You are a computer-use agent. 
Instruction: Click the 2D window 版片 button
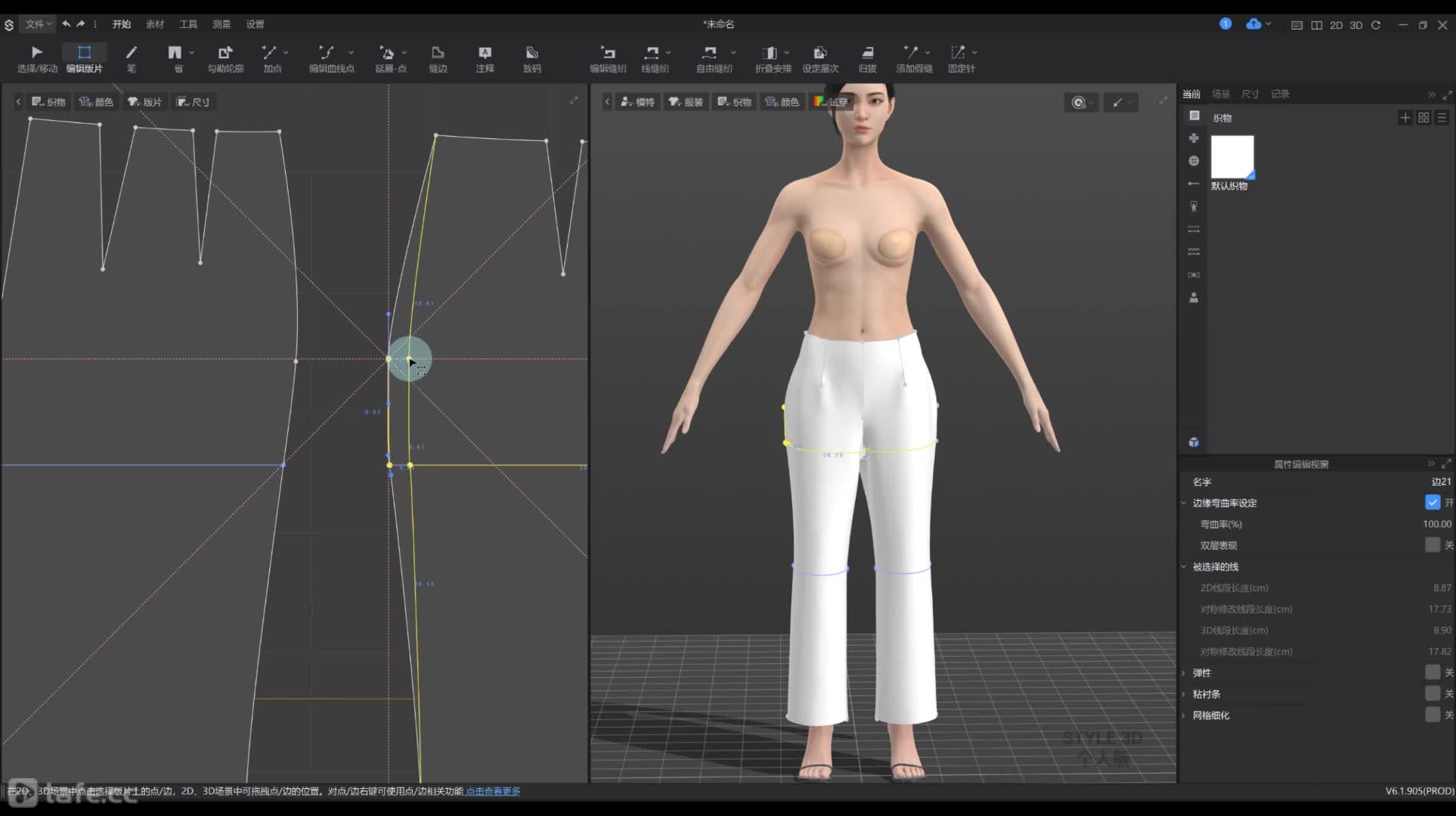[145, 102]
